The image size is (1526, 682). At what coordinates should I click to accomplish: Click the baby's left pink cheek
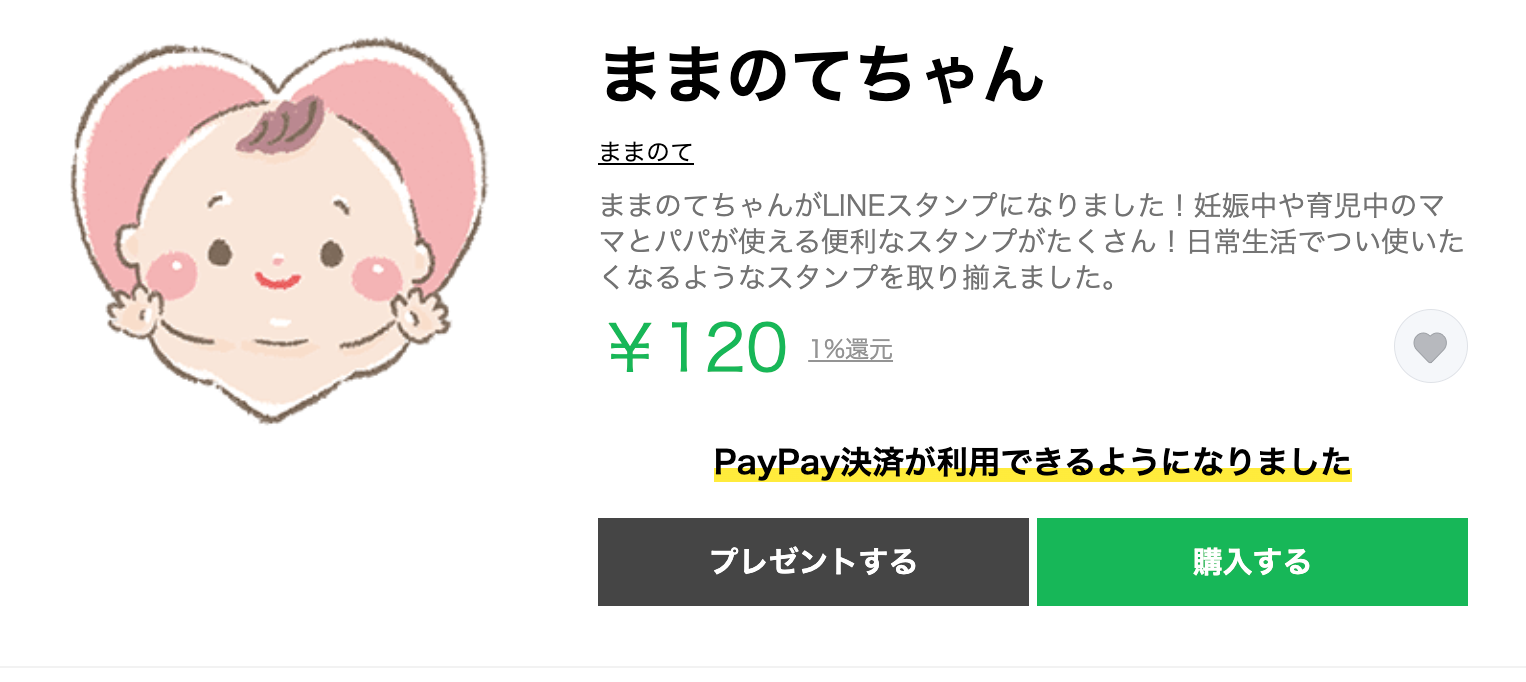[x=172, y=274]
